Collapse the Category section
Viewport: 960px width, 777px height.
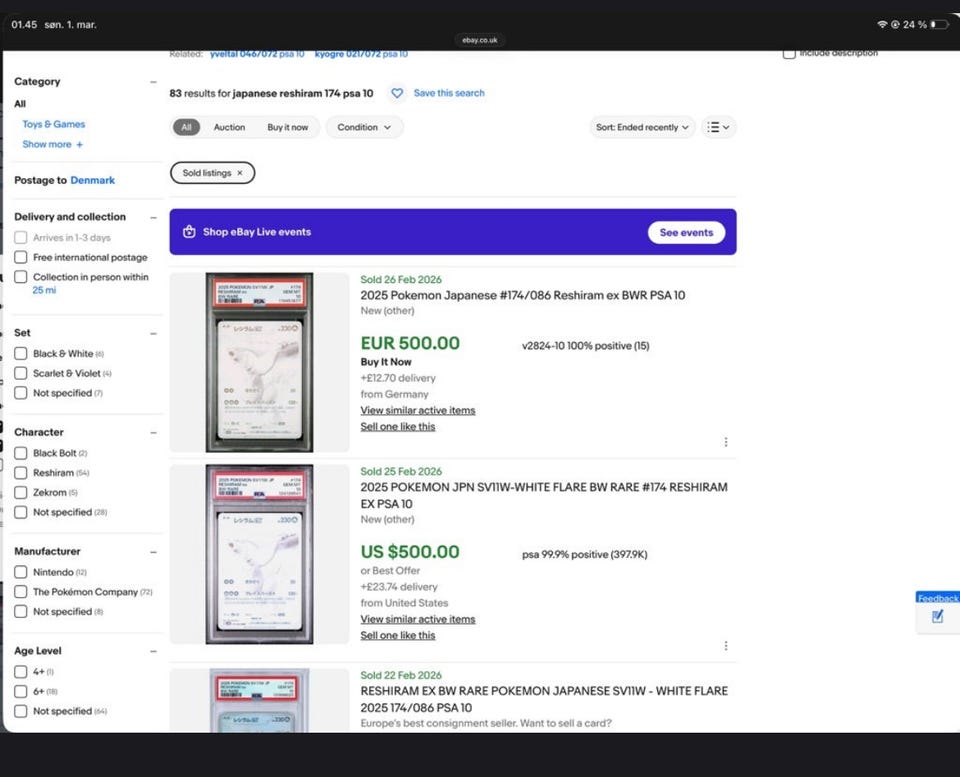tap(153, 82)
